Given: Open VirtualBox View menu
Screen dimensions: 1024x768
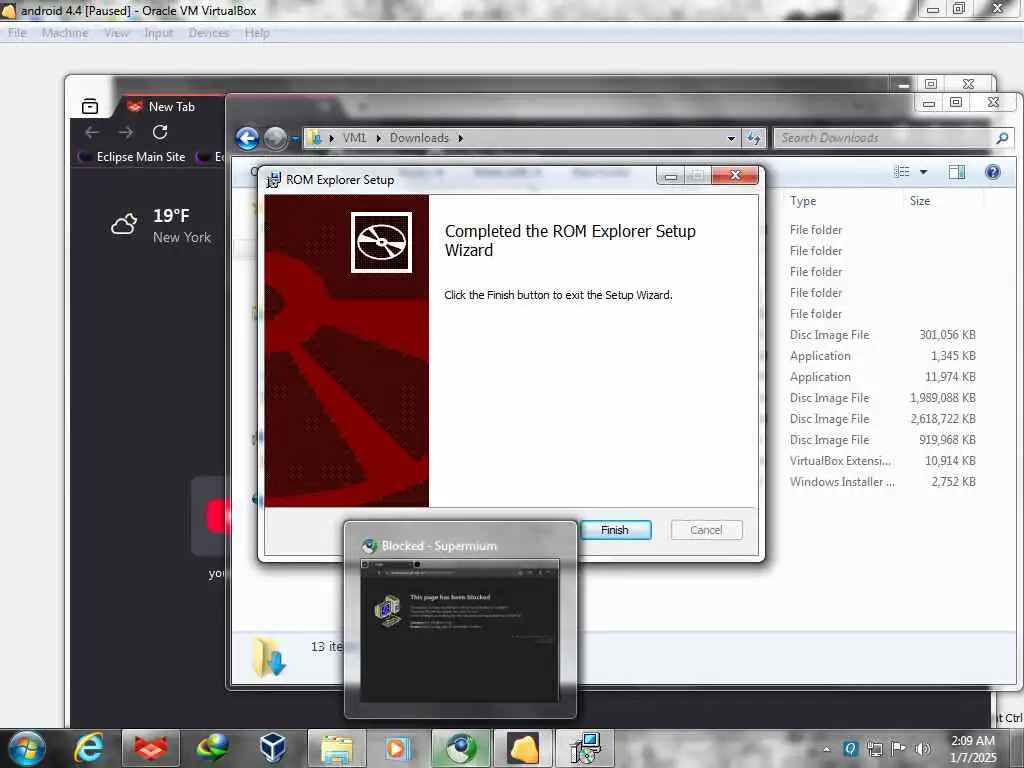Looking at the screenshot, I should pyautogui.click(x=116, y=33).
